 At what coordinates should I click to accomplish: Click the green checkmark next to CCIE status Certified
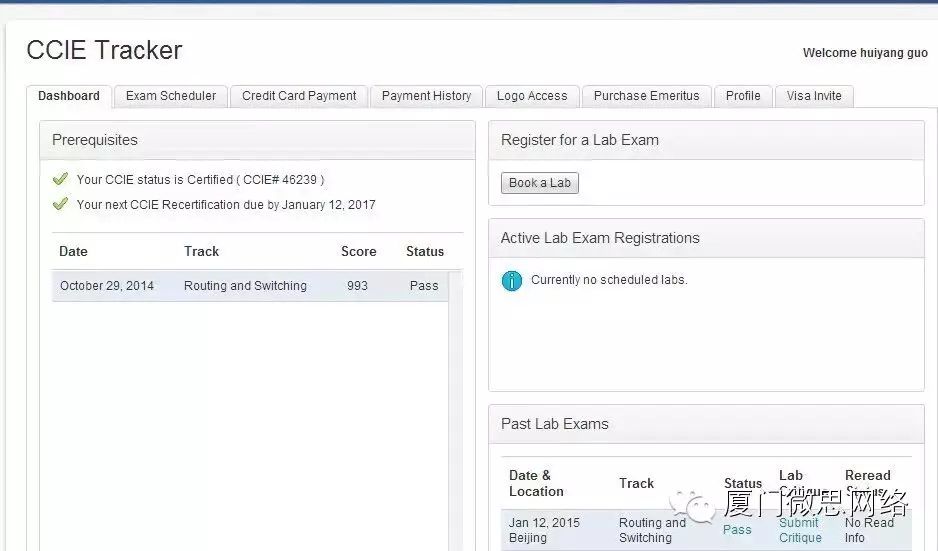pos(60,179)
